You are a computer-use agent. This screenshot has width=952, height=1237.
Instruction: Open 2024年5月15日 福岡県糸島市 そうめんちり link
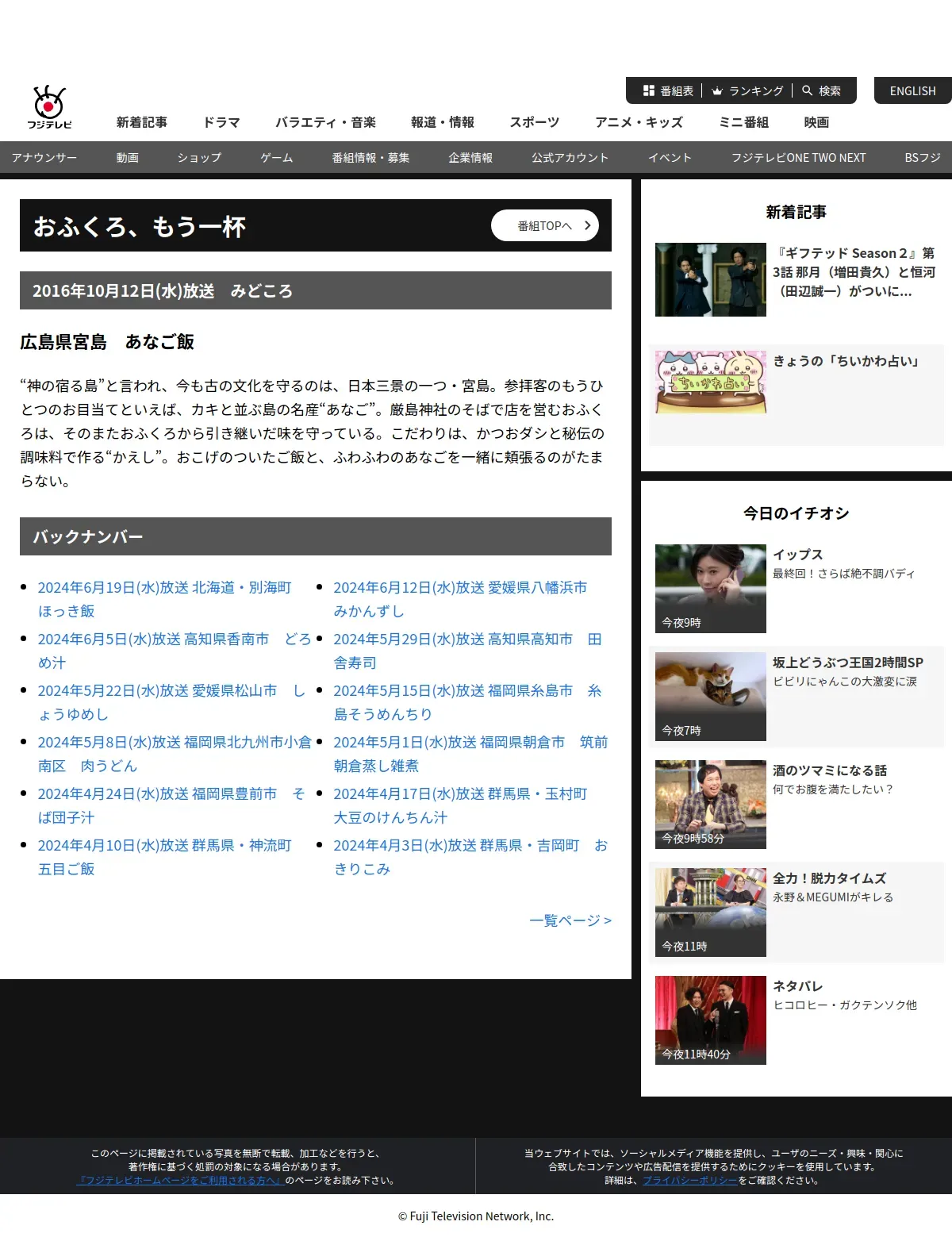point(467,702)
